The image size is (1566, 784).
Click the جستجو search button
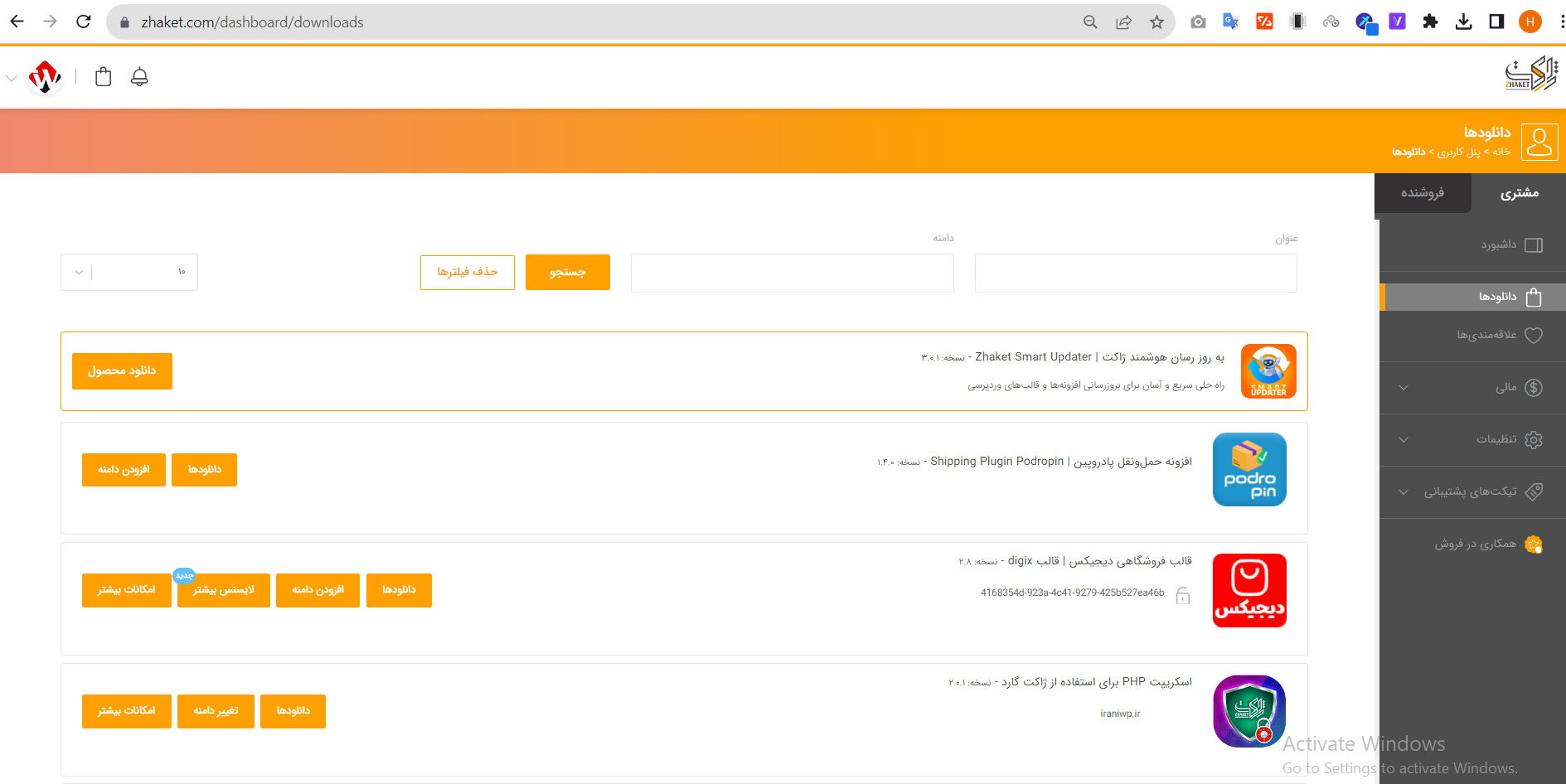tap(568, 273)
